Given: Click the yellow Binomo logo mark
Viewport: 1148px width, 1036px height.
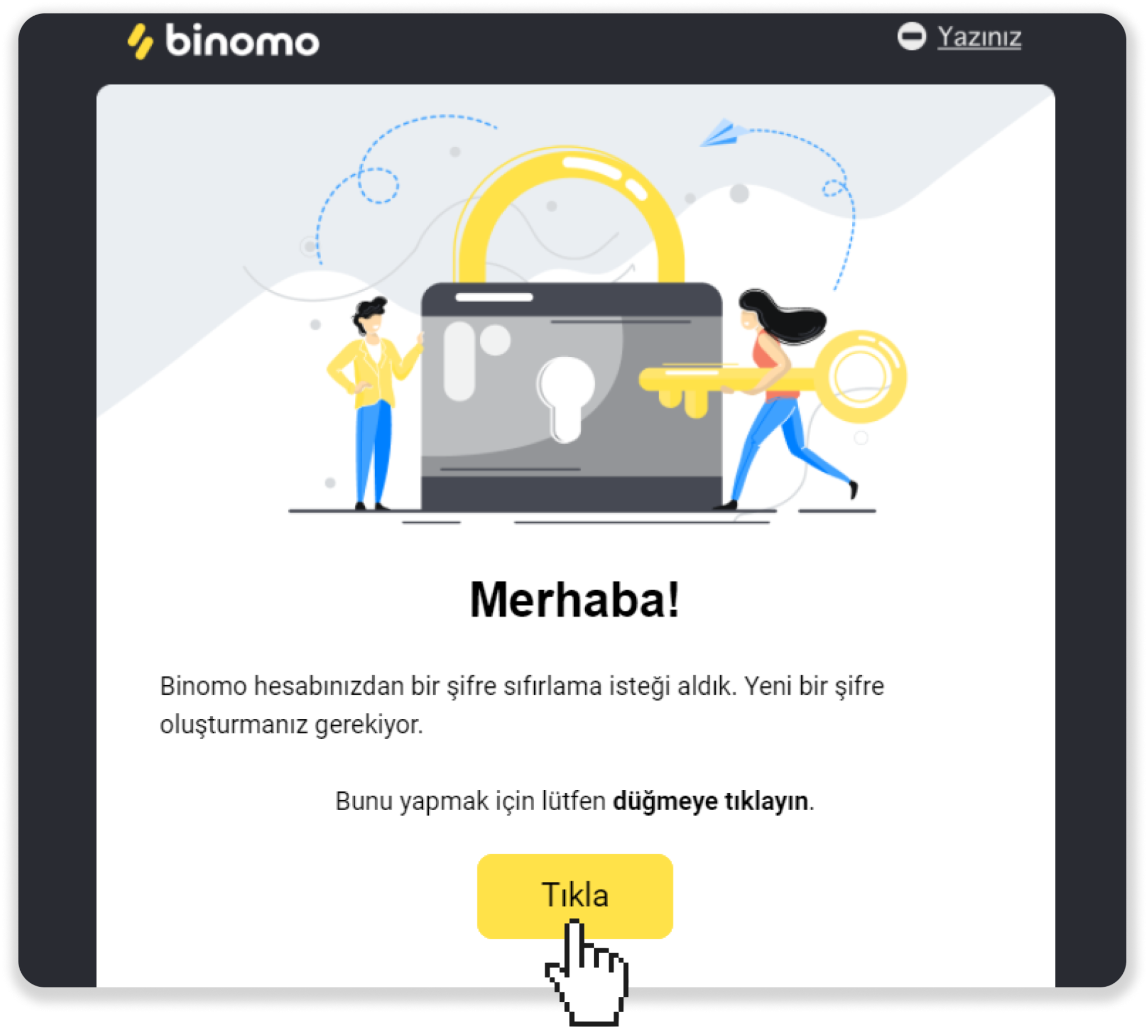Looking at the screenshot, I should (x=140, y=41).
